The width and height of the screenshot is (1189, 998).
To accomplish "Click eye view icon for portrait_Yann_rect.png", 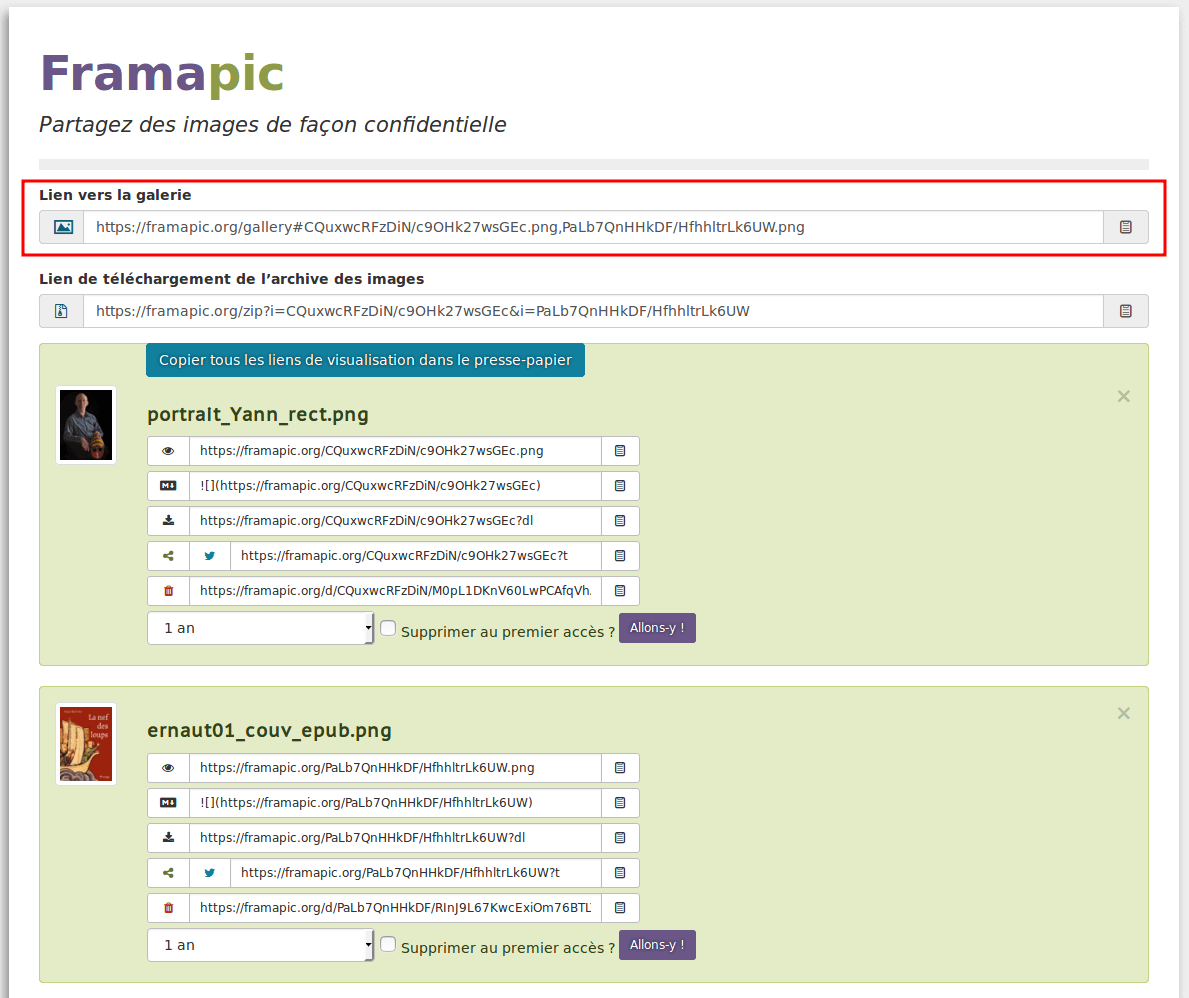I will point(168,450).
